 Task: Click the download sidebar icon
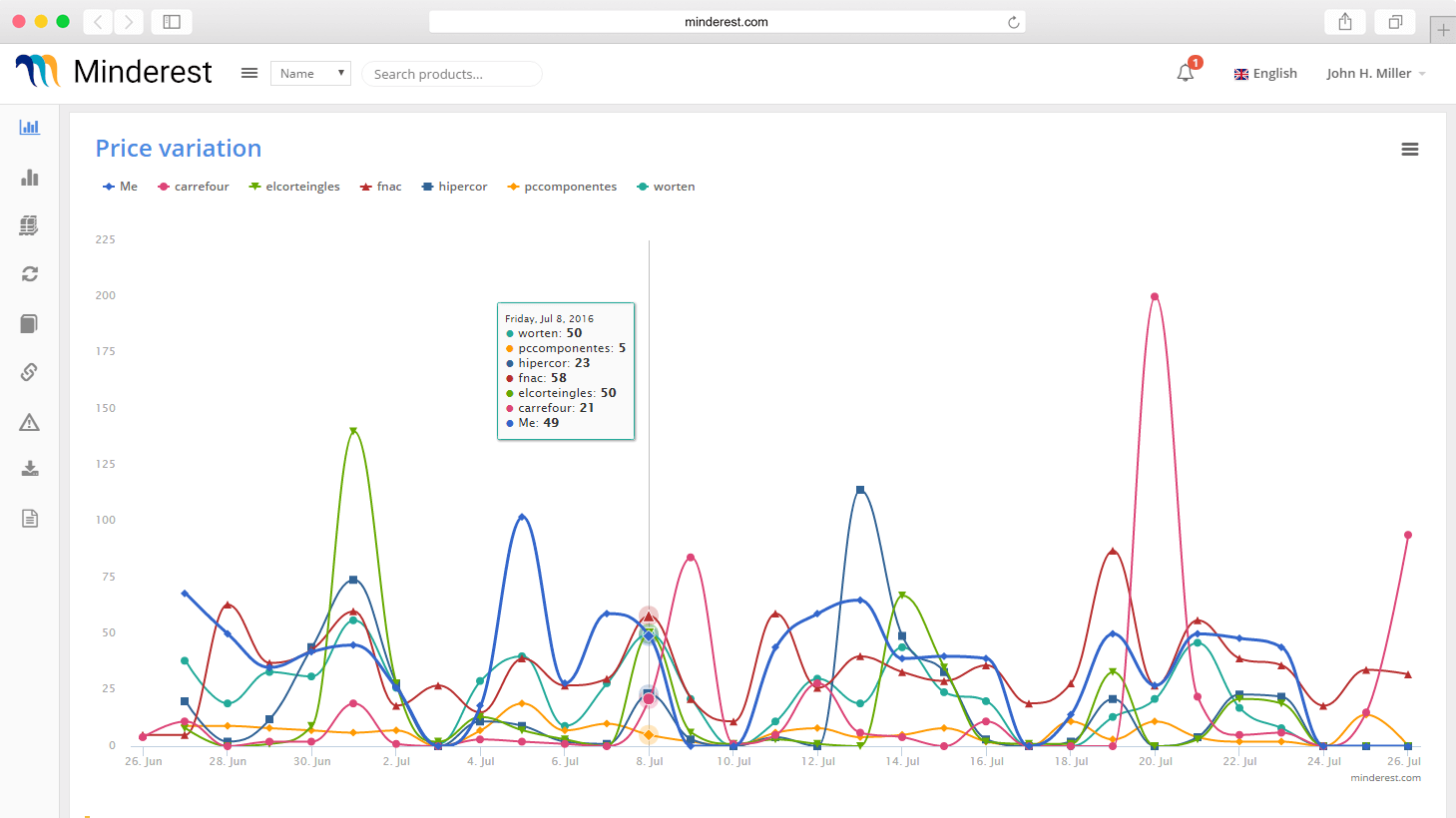pyautogui.click(x=30, y=469)
